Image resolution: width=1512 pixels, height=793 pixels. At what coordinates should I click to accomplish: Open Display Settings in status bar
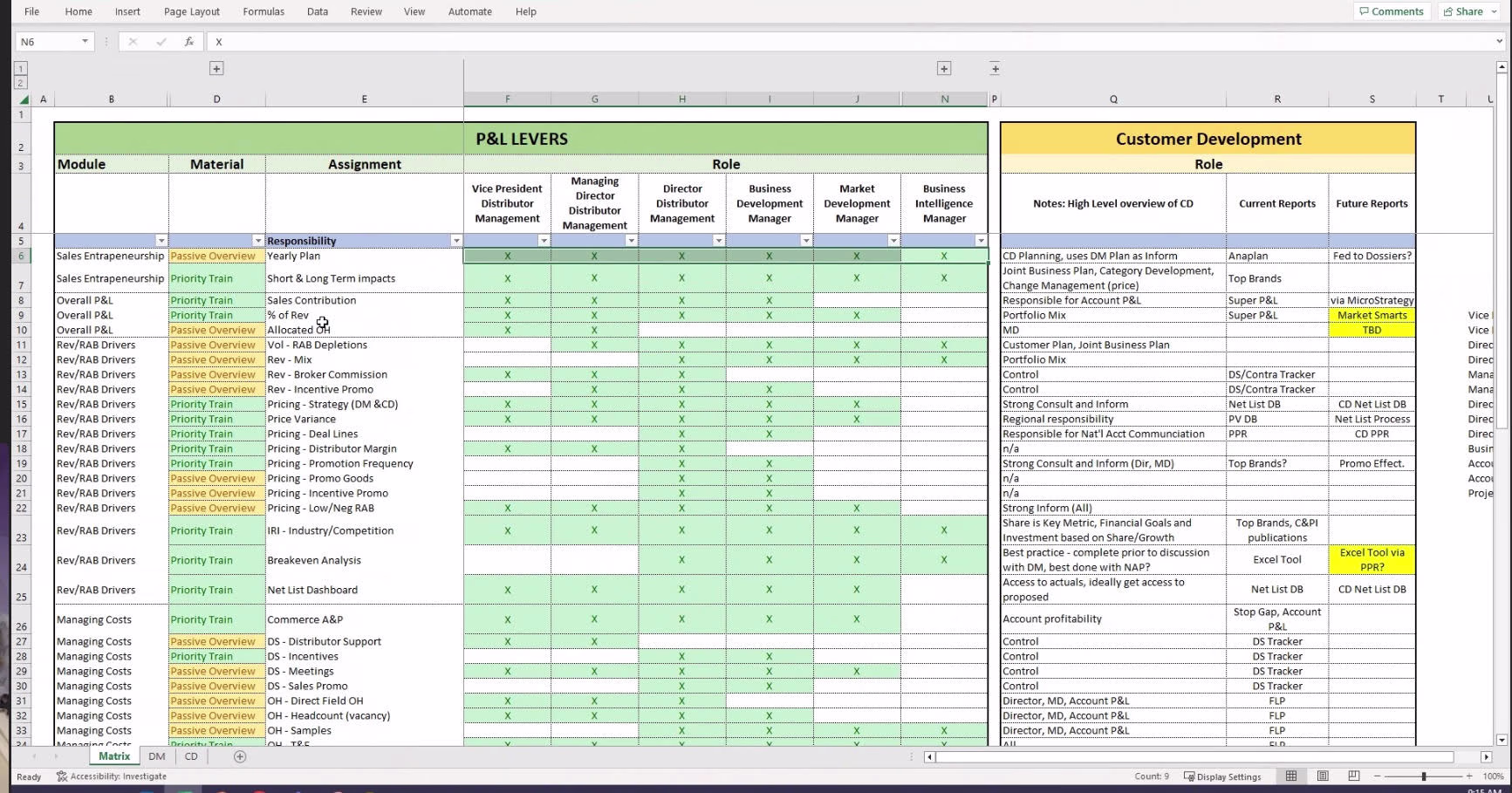1222,776
